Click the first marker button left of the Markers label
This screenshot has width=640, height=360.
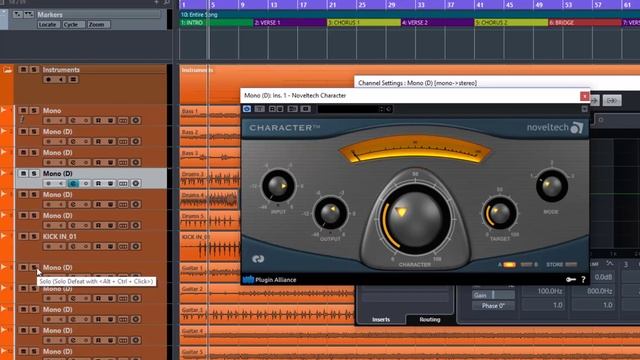point(17,14)
